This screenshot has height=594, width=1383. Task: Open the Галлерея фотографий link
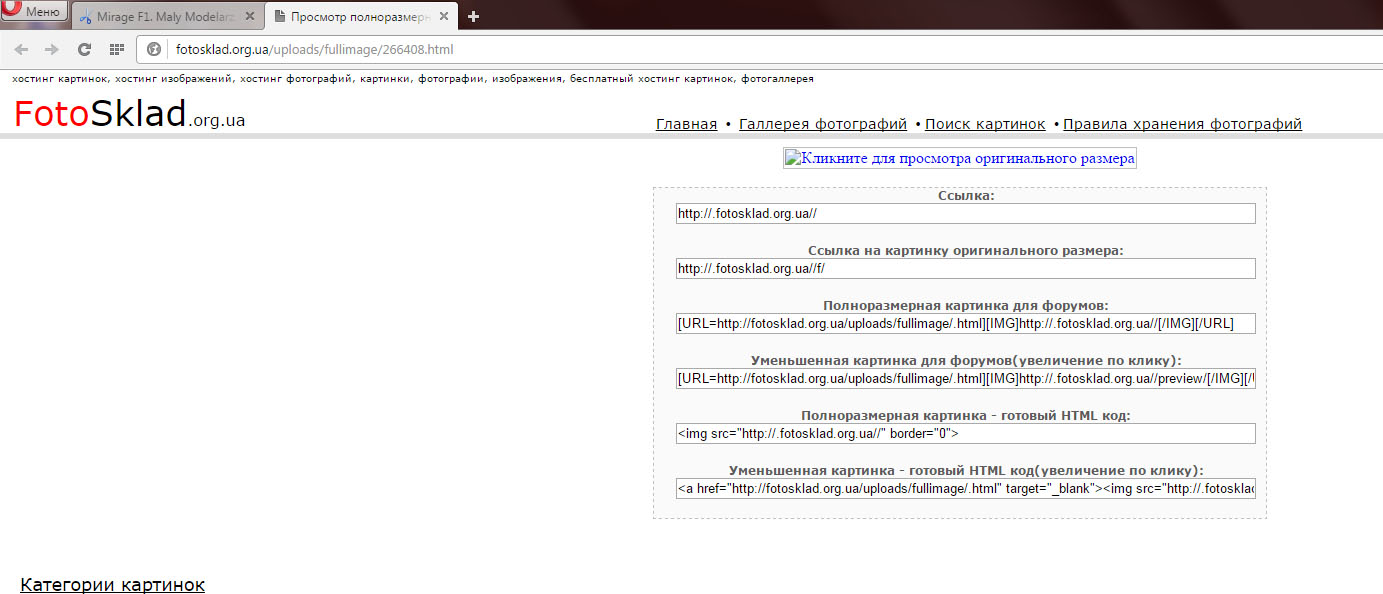tap(823, 124)
